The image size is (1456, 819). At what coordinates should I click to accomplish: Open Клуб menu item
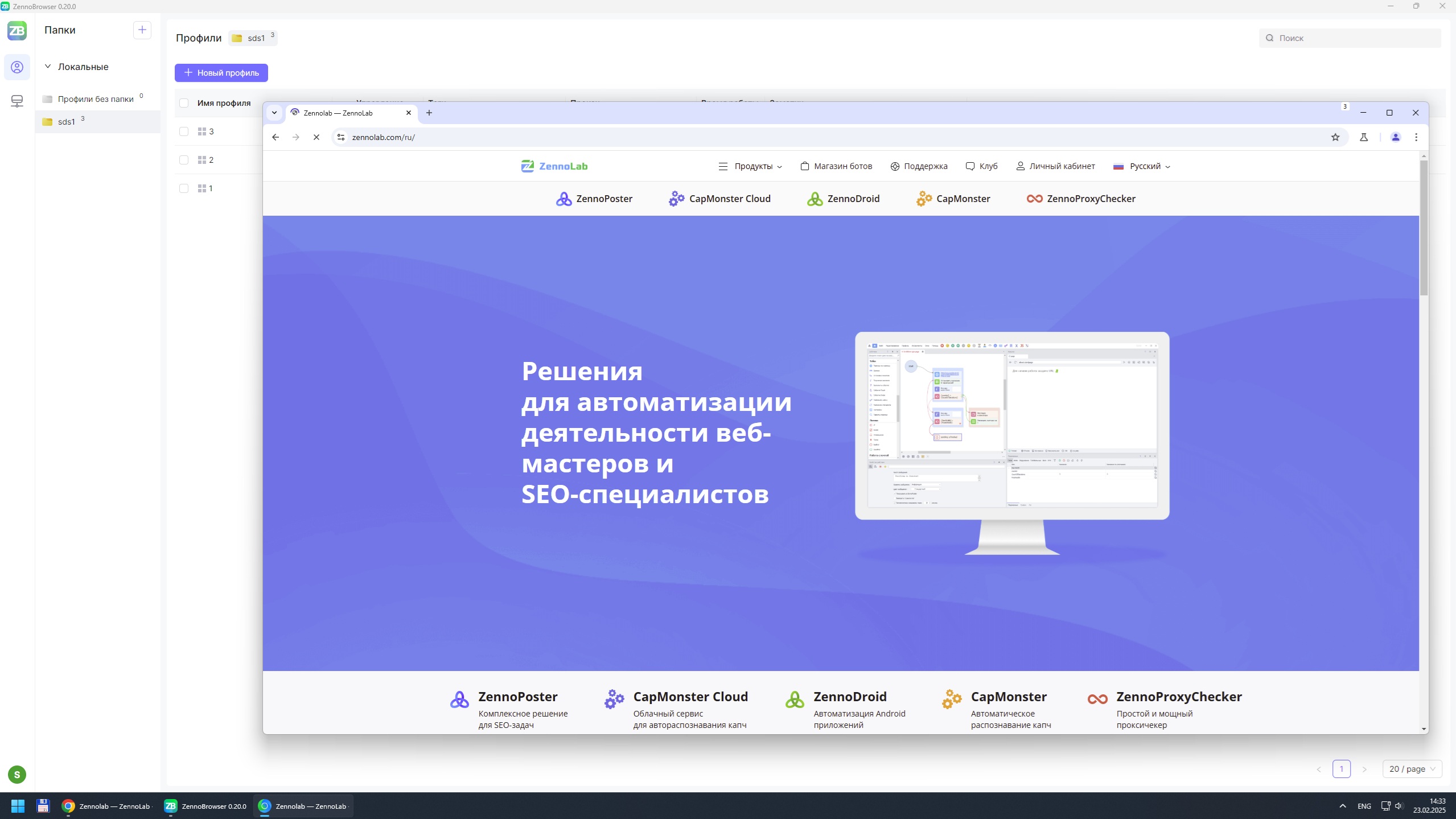981,166
